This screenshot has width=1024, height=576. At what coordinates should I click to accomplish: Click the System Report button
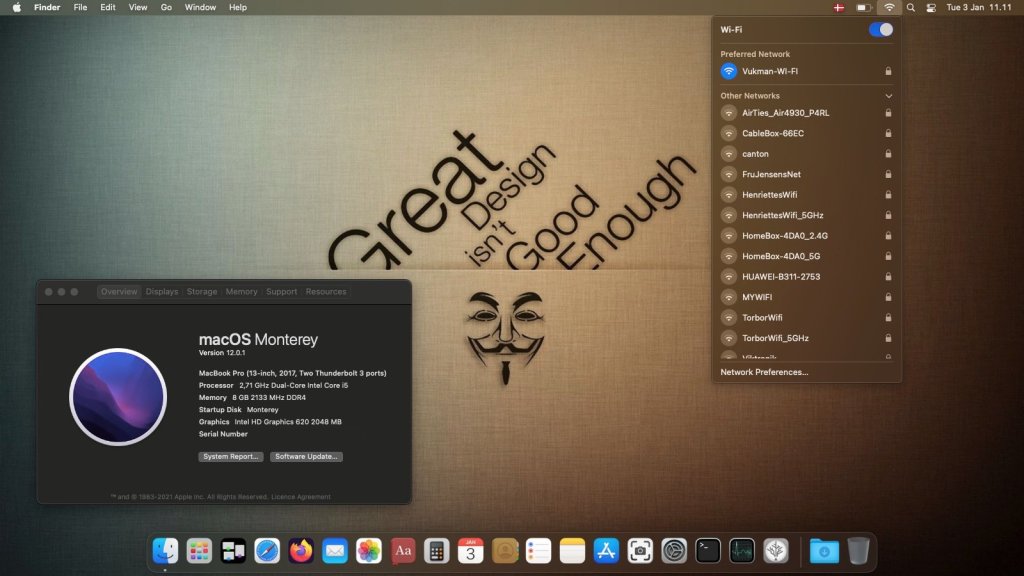231,457
